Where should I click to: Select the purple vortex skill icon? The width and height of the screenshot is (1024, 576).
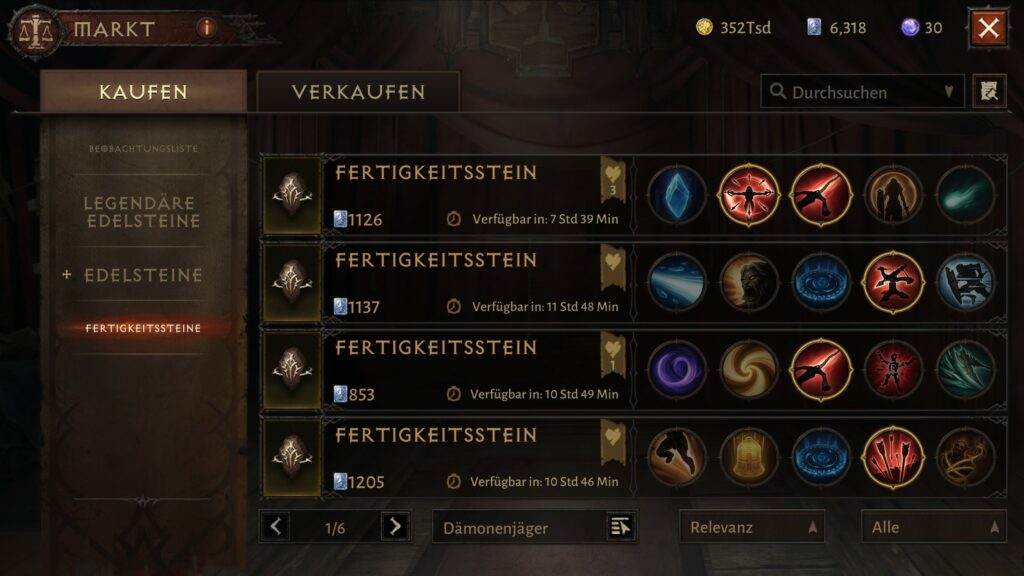coord(677,370)
